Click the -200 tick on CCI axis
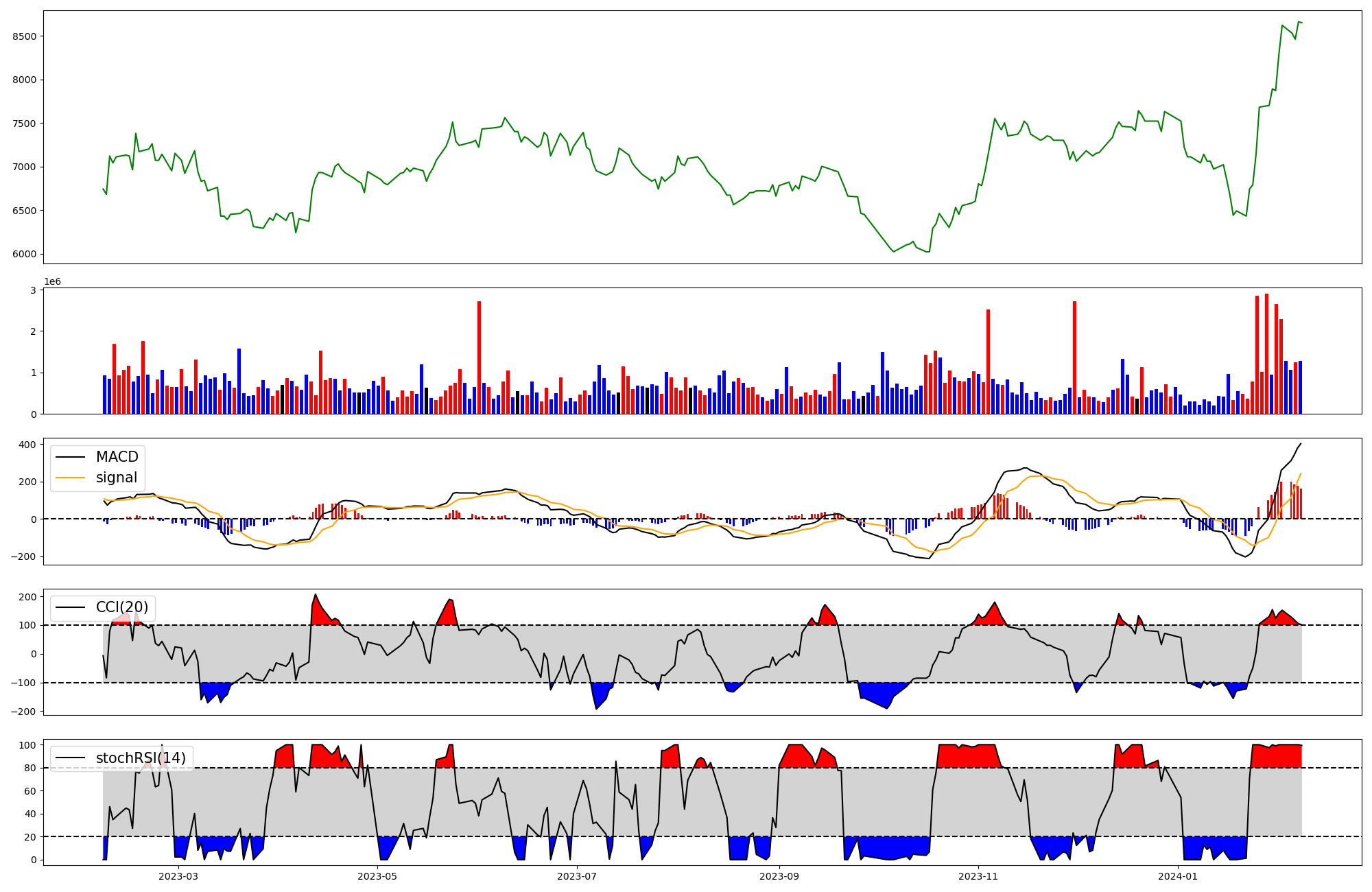 click(24, 712)
